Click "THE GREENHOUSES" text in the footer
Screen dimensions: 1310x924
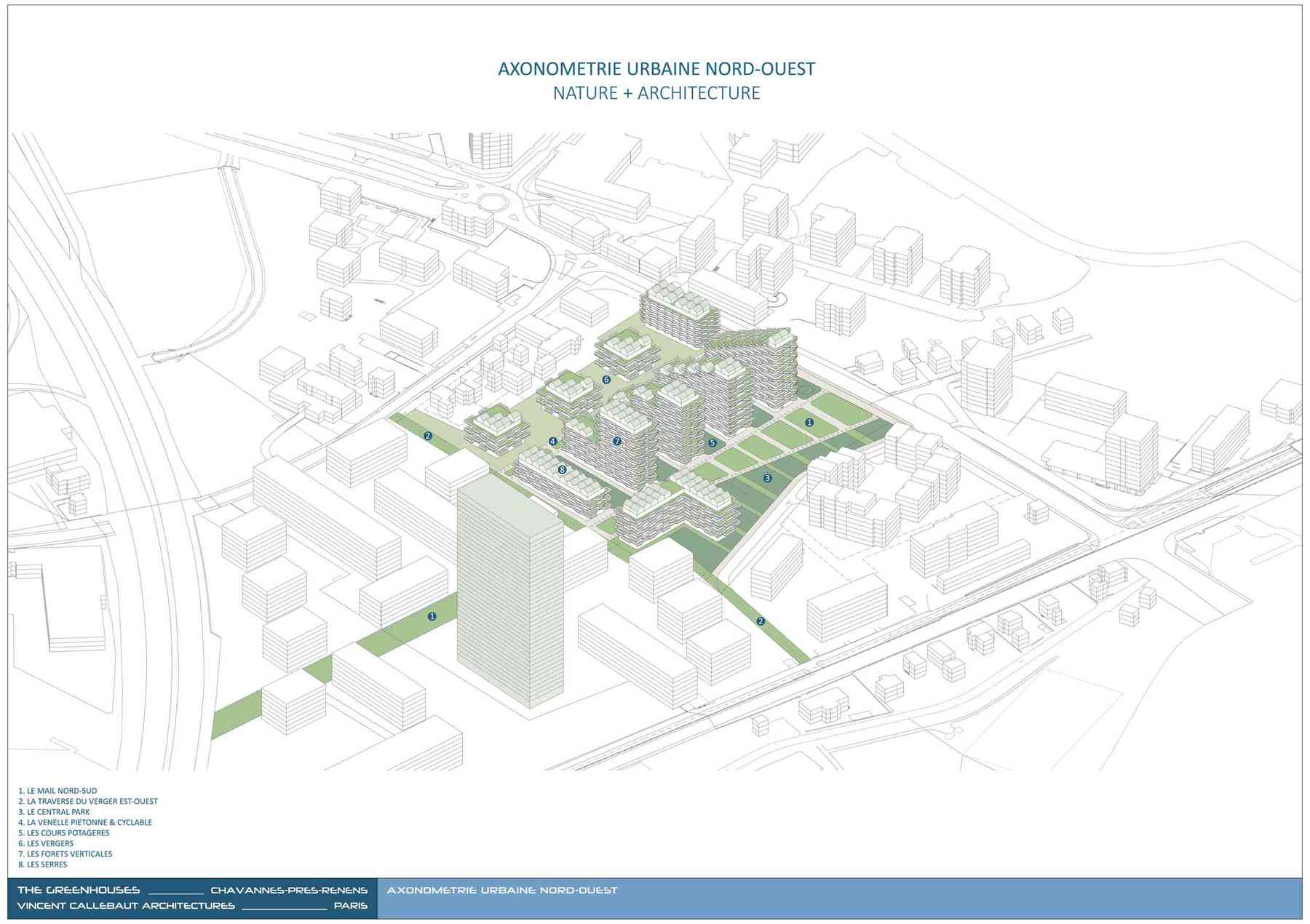[79, 891]
